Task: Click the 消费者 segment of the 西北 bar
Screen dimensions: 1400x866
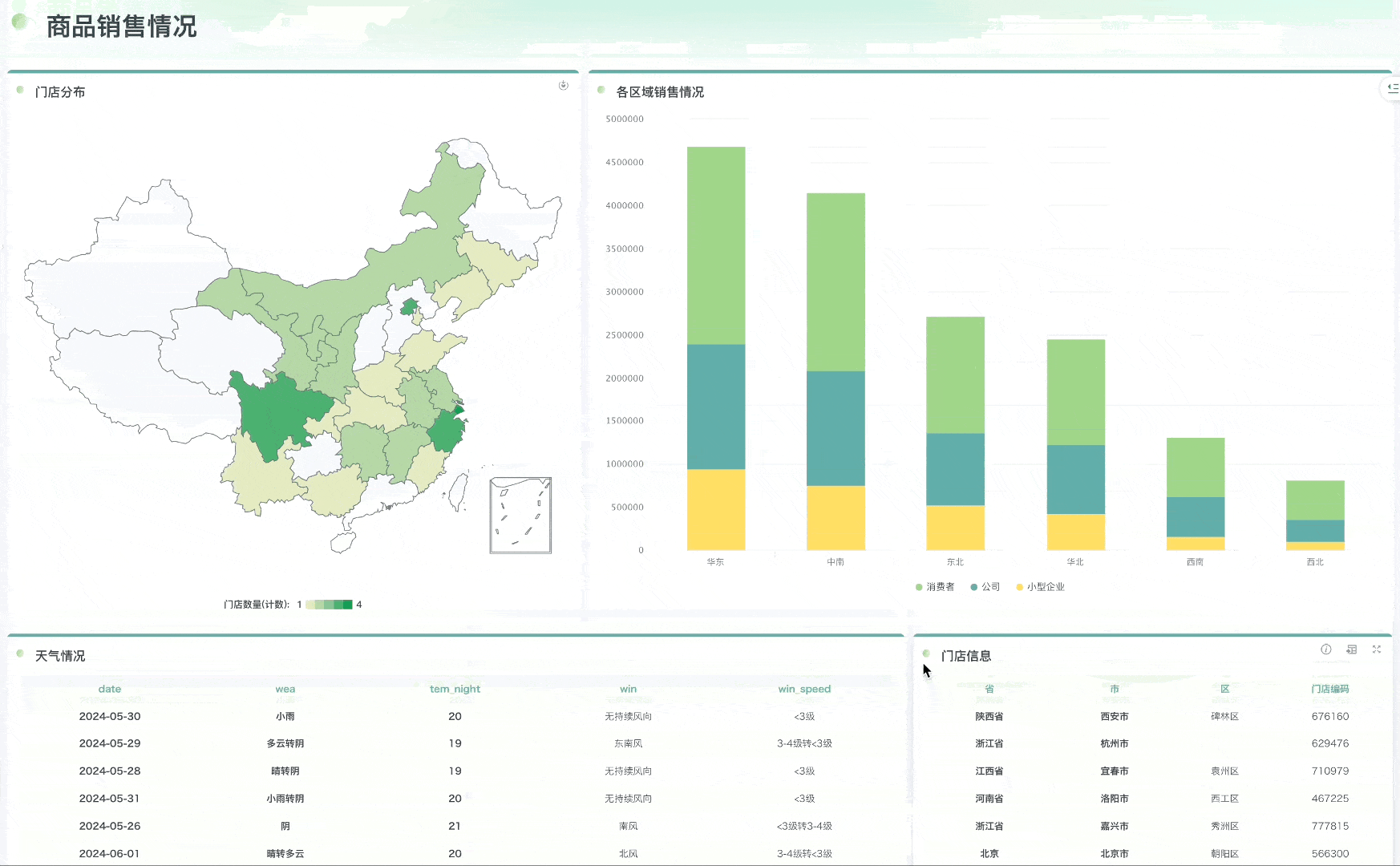Action: 1315,500
